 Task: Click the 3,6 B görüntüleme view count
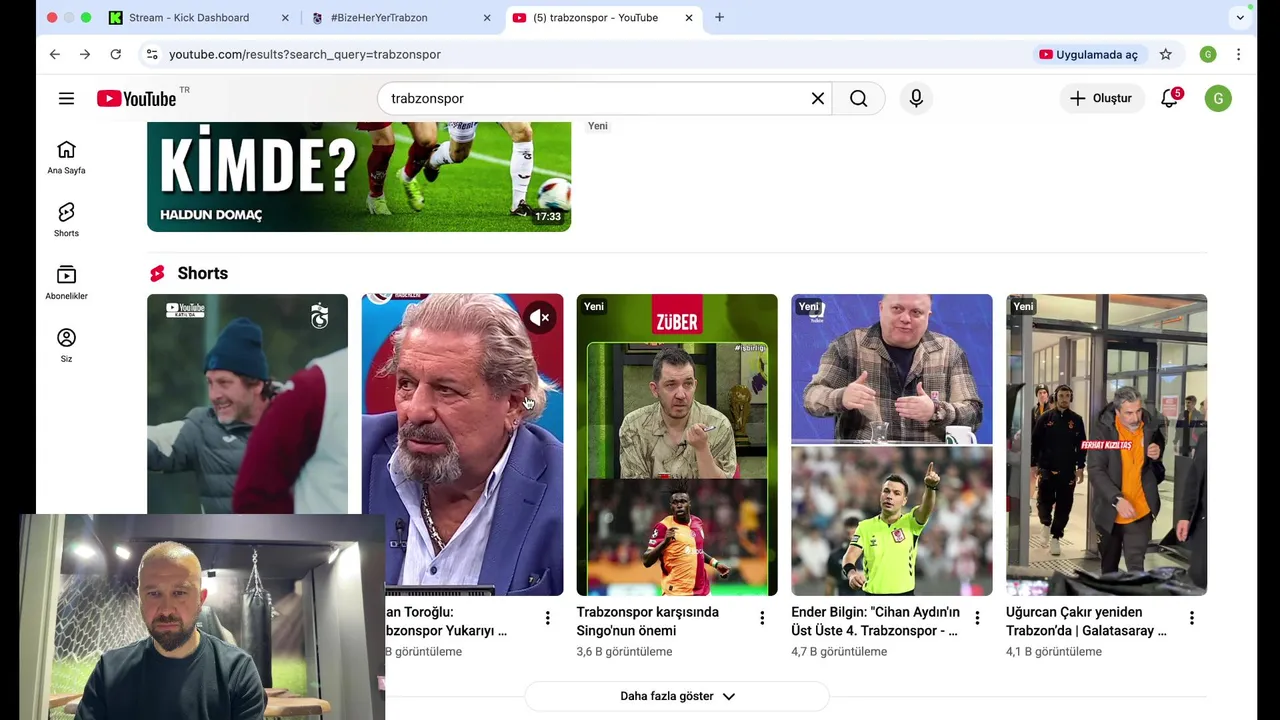coord(624,652)
